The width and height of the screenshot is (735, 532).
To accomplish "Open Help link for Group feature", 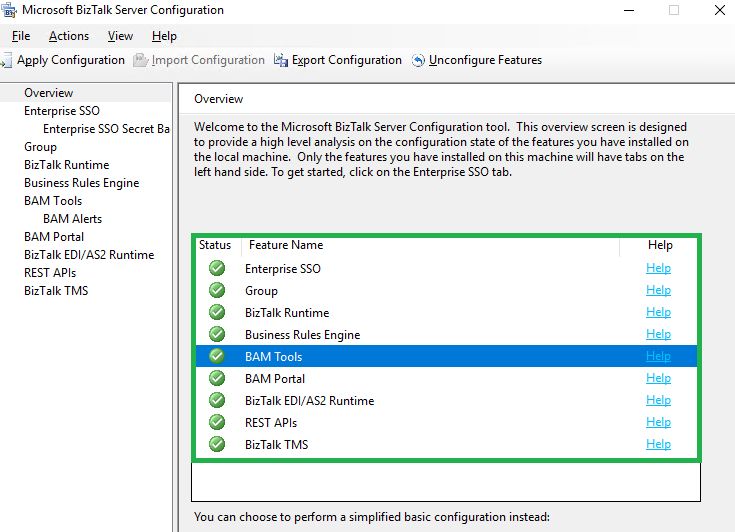I will (x=658, y=290).
